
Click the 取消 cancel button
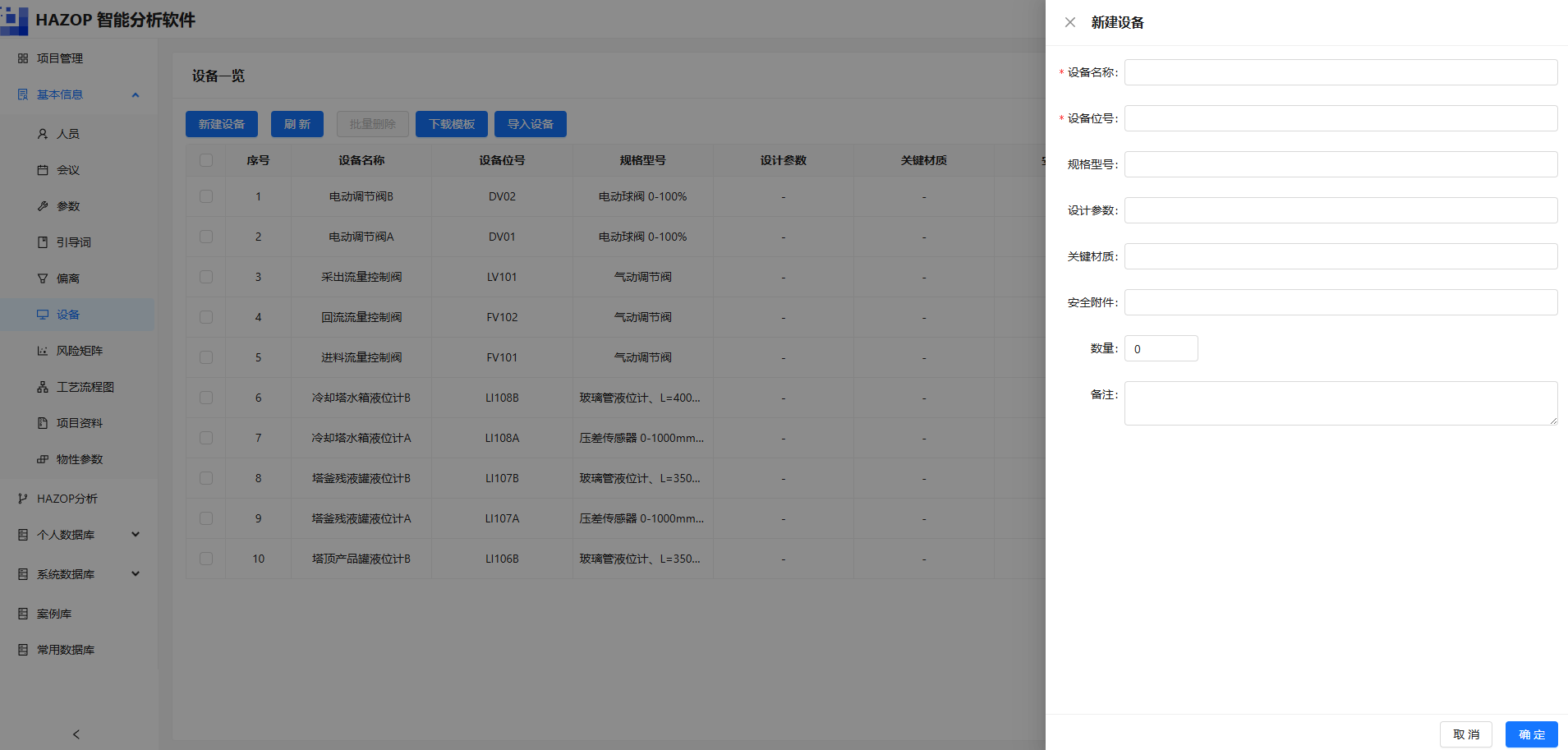point(1465,734)
